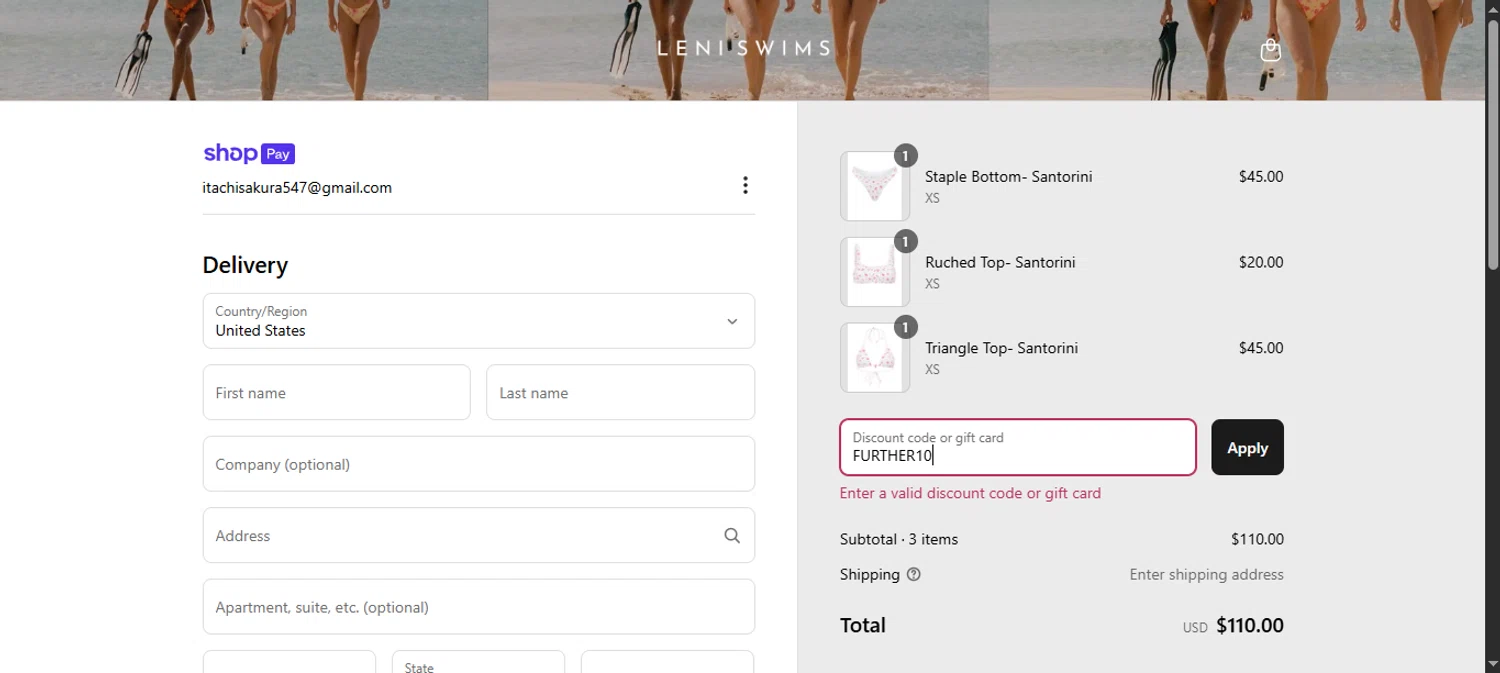This screenshot has height=673, width=1500.
Task: Click the Company (optional) field
Action: 479,464
